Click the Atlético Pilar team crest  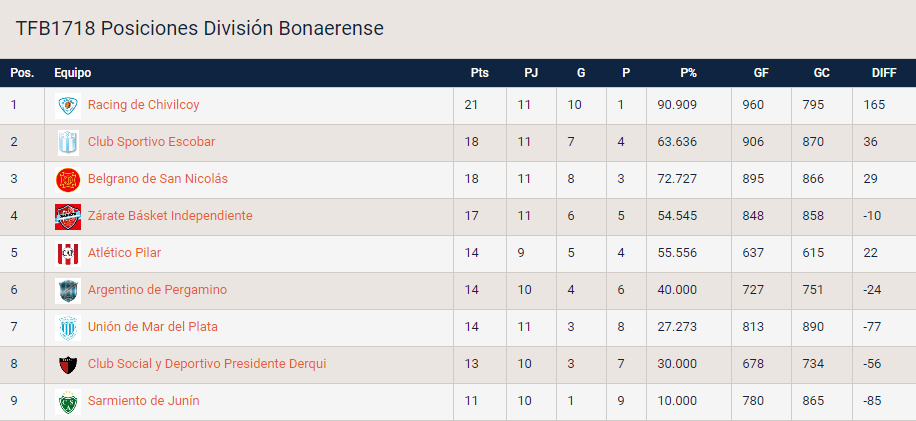68,253
